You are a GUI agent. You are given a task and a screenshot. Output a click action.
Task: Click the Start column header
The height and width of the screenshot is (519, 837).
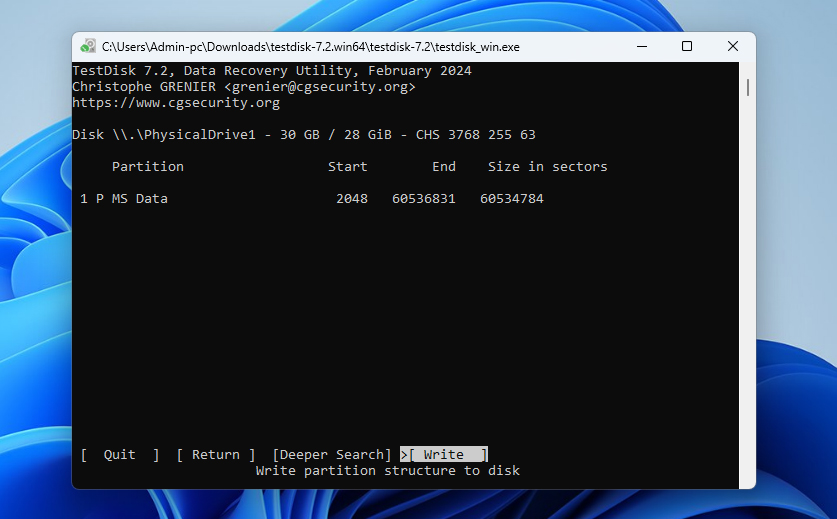(x=348, y=167)
